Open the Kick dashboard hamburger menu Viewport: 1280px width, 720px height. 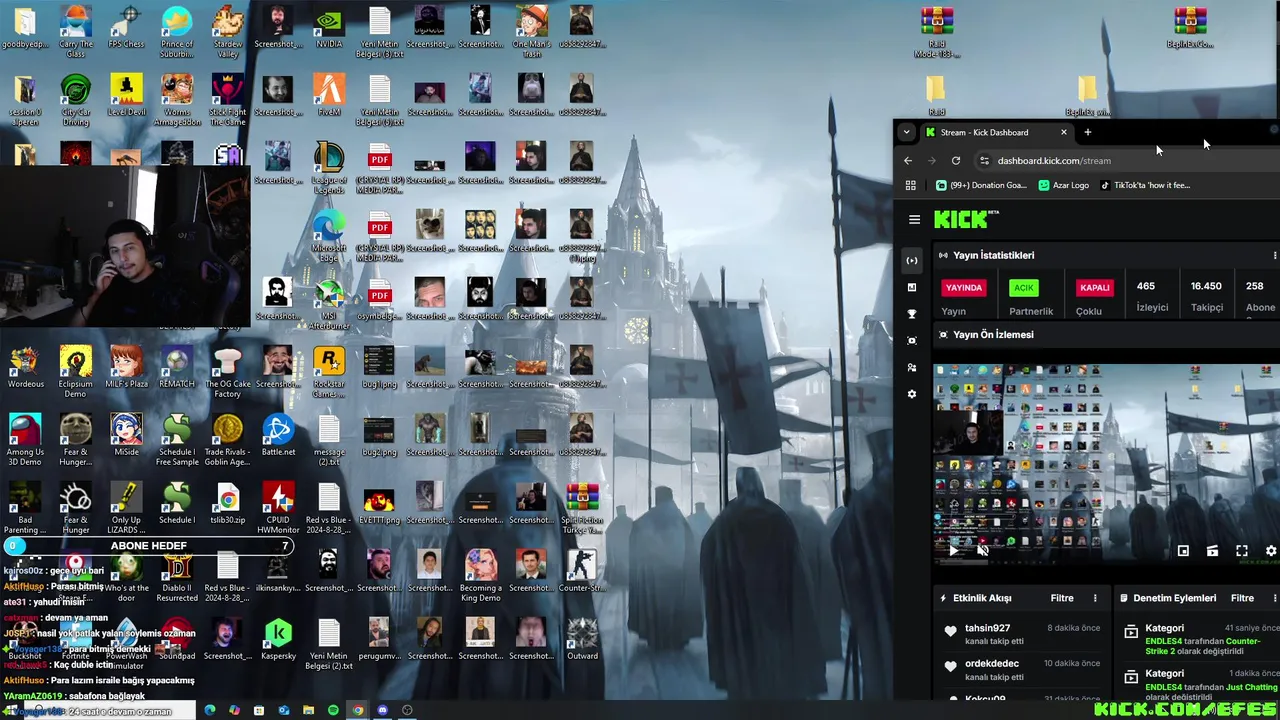click(x=914, y=220)
